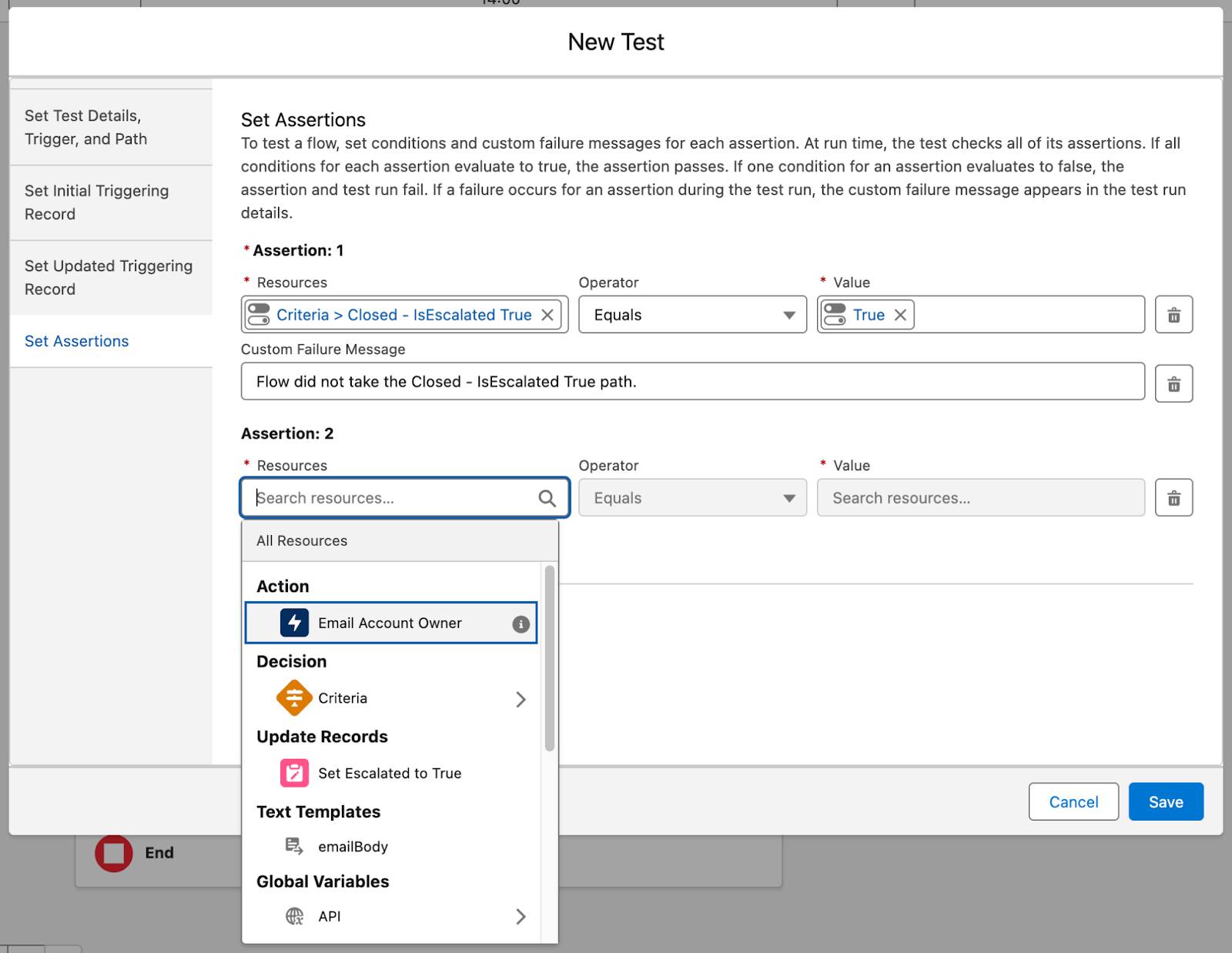
Task: Choose Set Escalated to True resource
Action: pyautogui.click(x=390, y=773)
